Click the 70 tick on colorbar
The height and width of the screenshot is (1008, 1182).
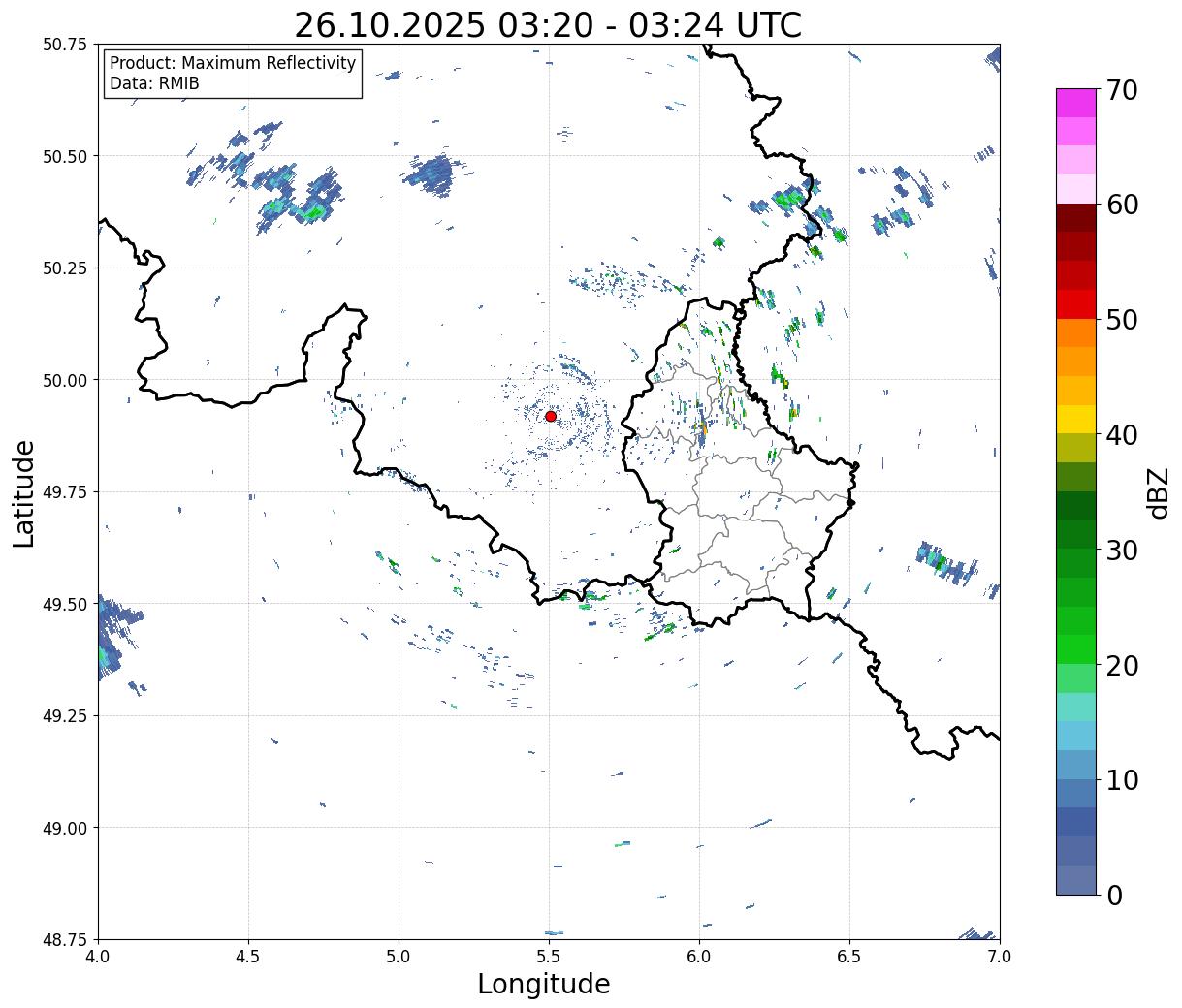click(x=1121, y=90)
